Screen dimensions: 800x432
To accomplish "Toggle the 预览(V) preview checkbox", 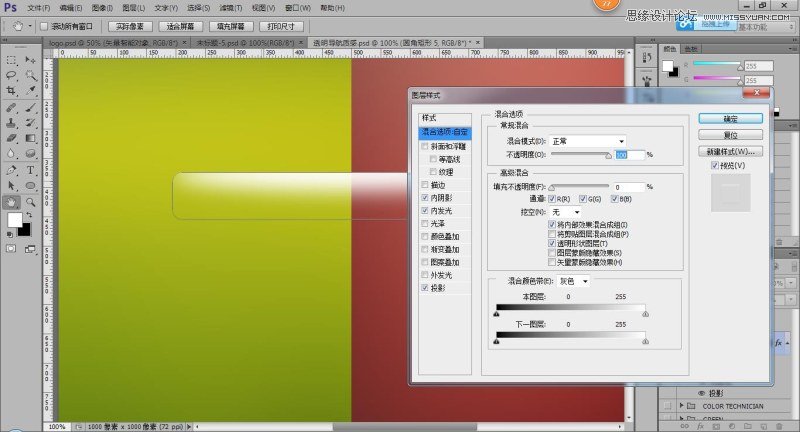I will tap(715, 165).
